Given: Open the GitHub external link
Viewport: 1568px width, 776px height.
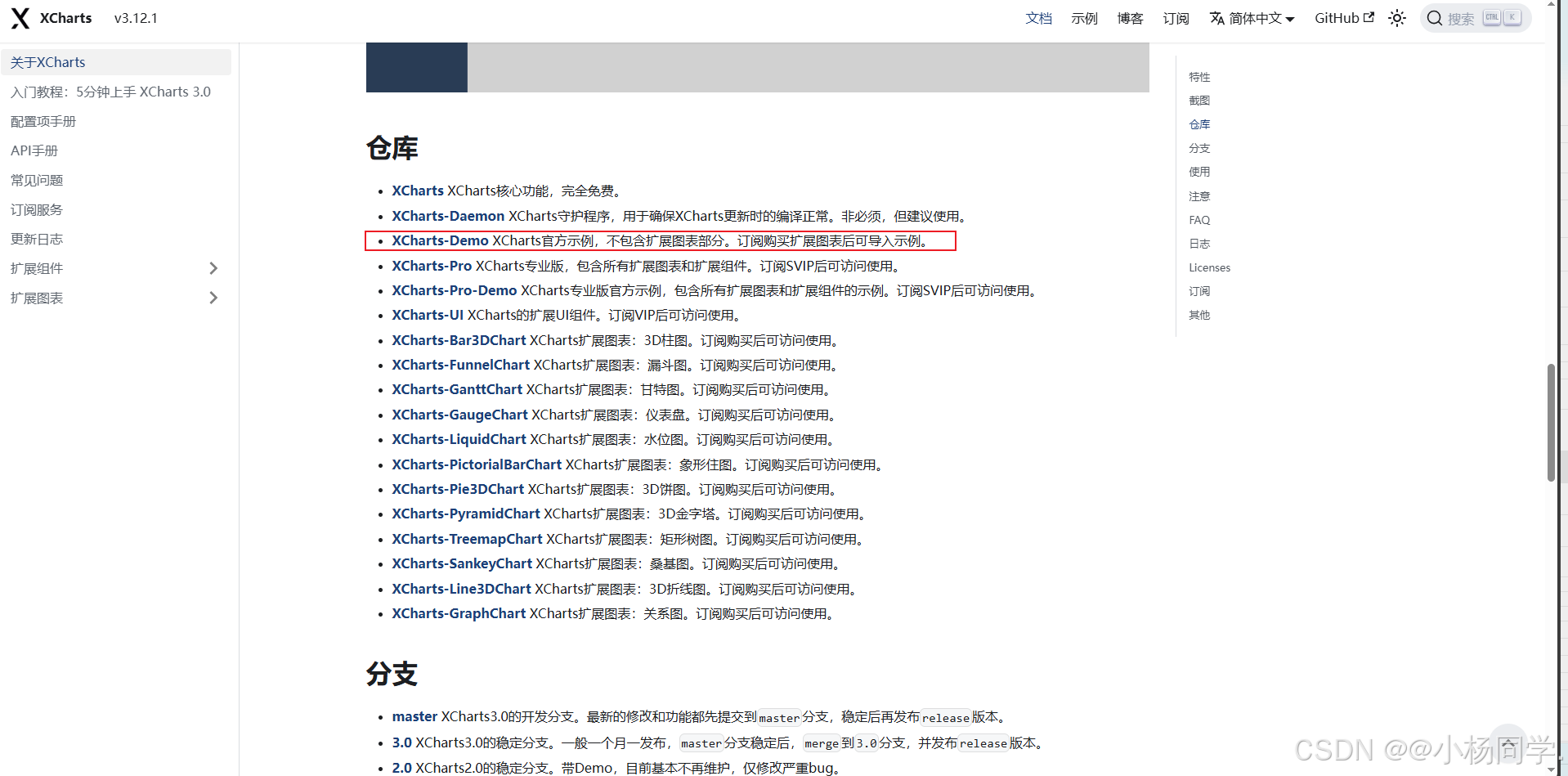Looking at the screenshot, I should [x=1344, y=18].
